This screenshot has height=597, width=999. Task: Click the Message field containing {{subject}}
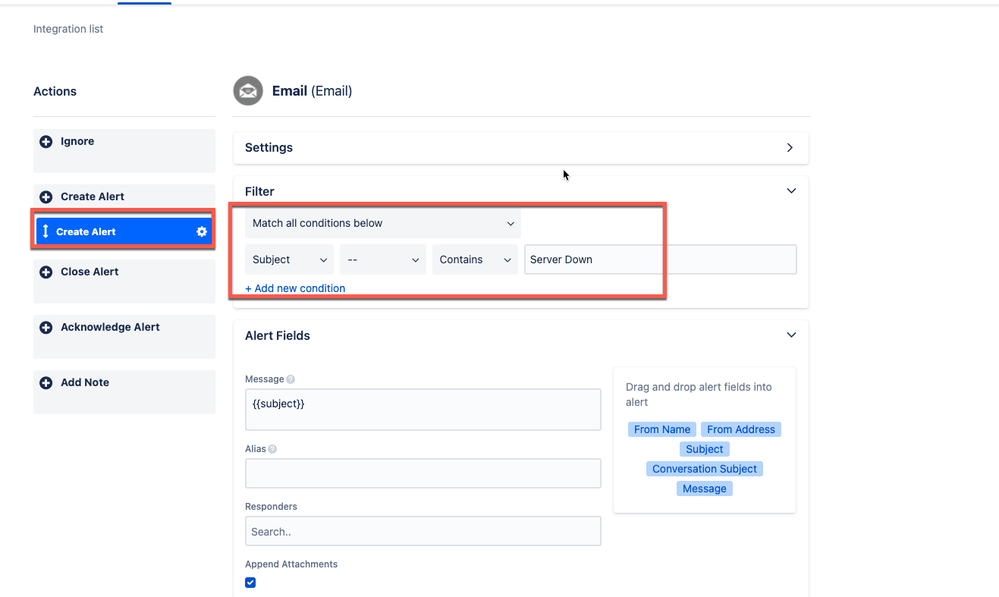tap(423, 410)
